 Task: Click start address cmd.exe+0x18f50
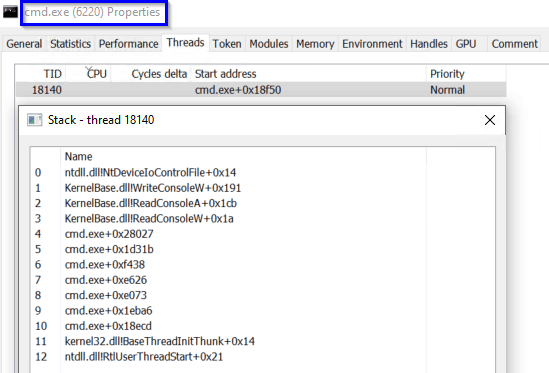[238, 90]
